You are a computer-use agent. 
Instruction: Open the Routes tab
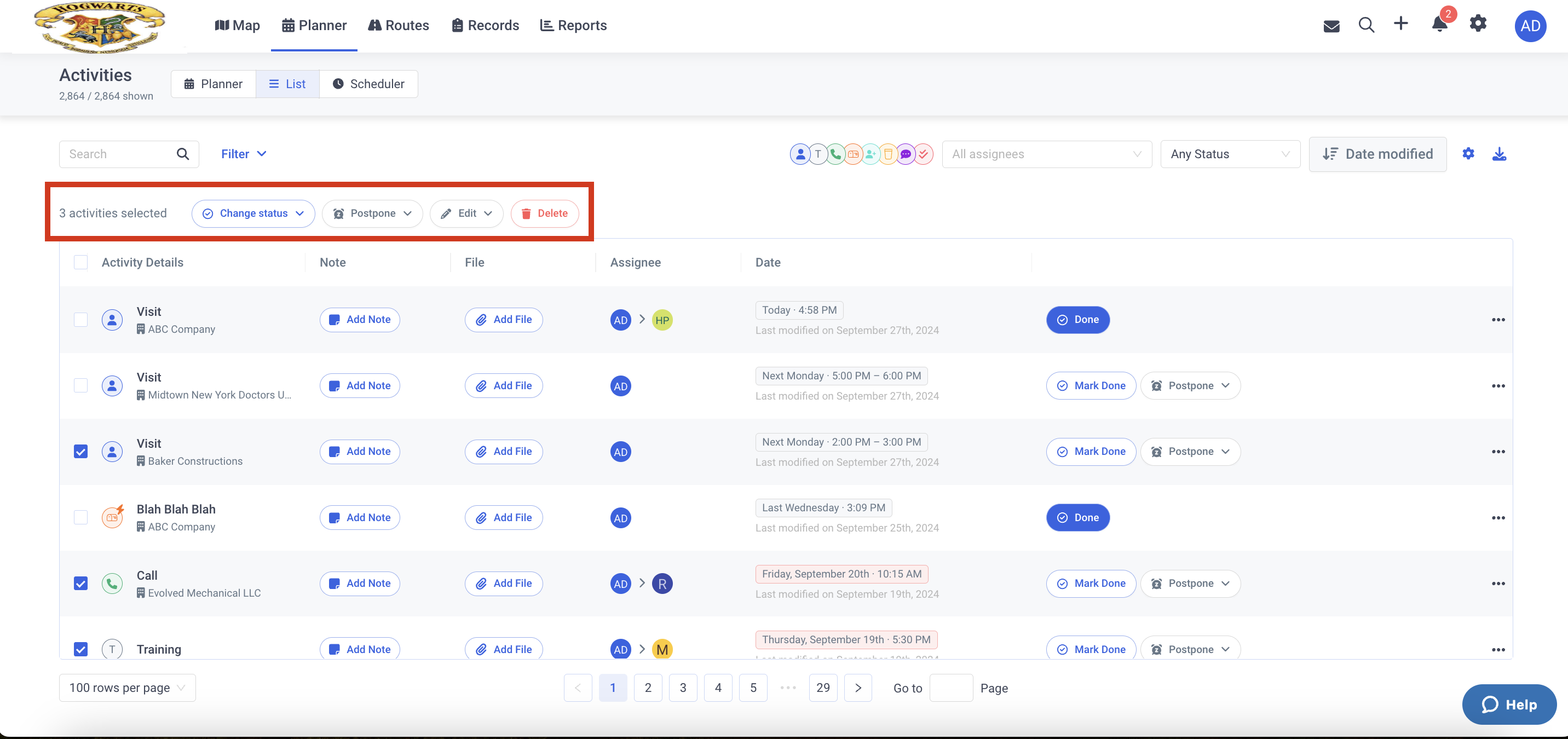(x=399, y=26)
